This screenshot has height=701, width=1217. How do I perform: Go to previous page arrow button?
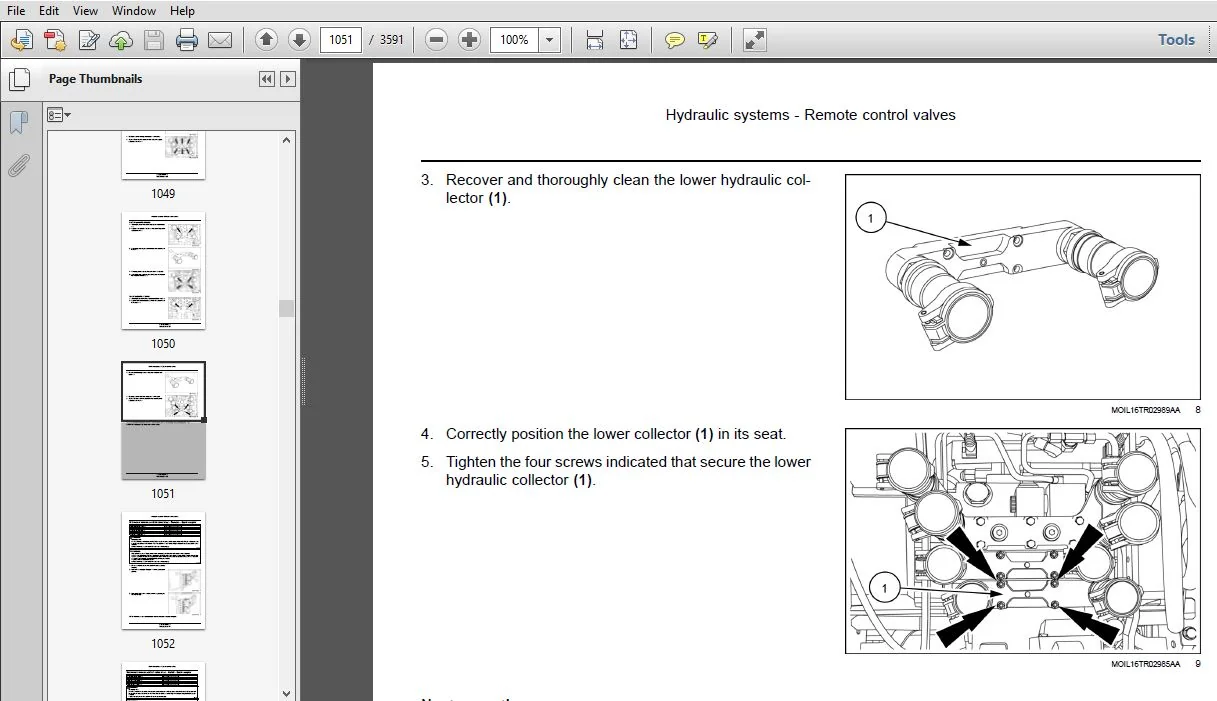[266, 40]
